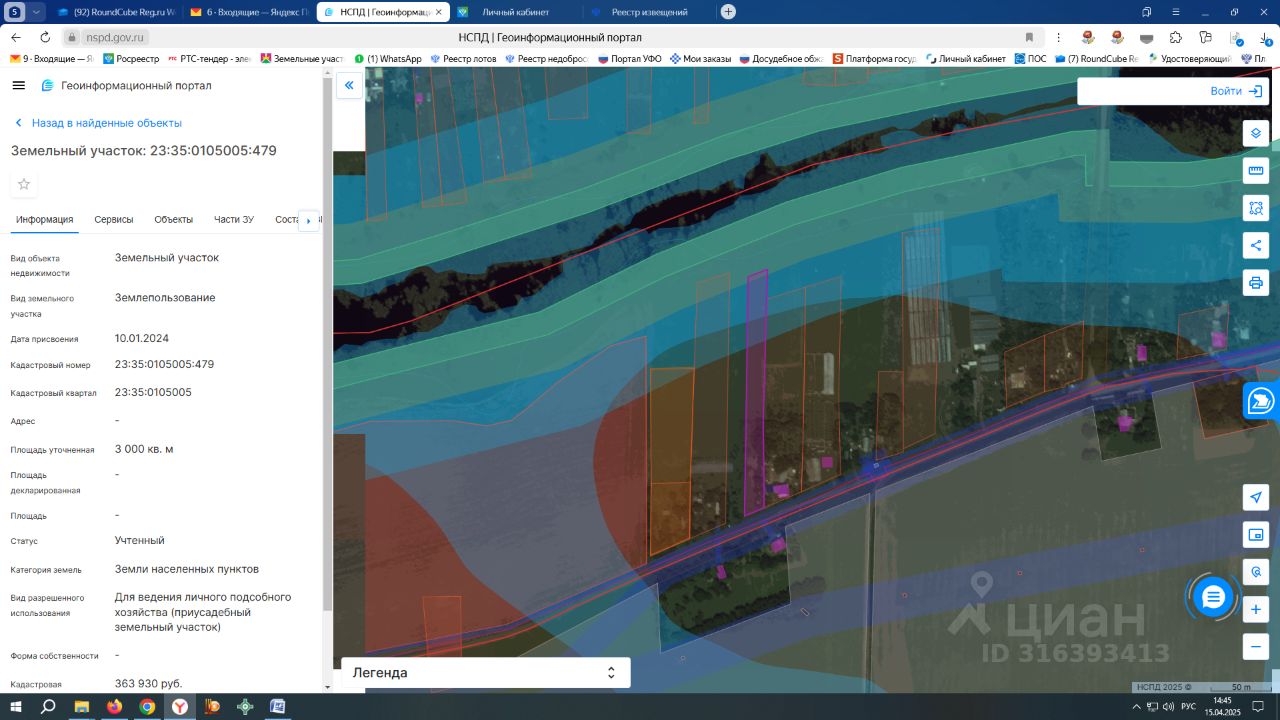
Task: Open Word from the taskbar
Action: click(x=278, y=706)
